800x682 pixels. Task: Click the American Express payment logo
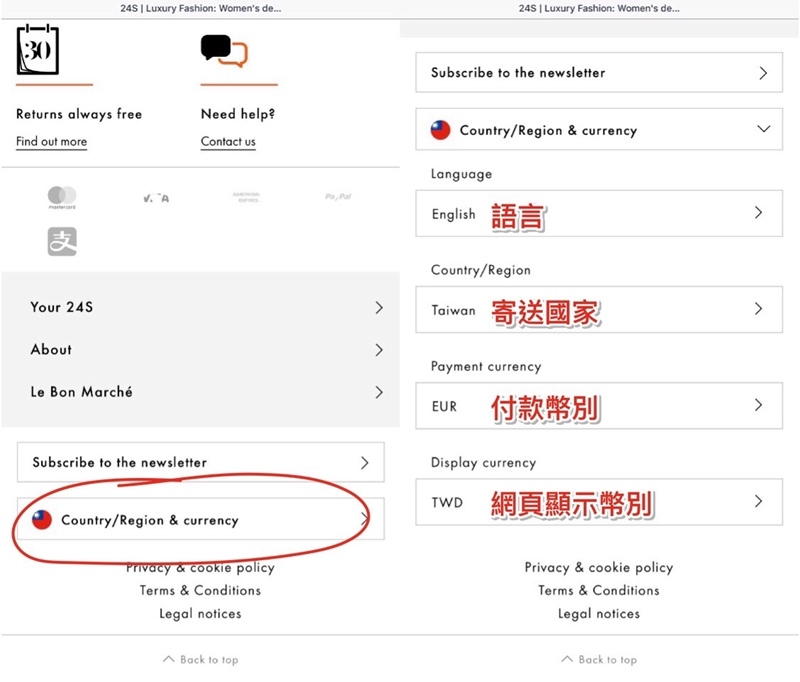[x=246, y=197]
